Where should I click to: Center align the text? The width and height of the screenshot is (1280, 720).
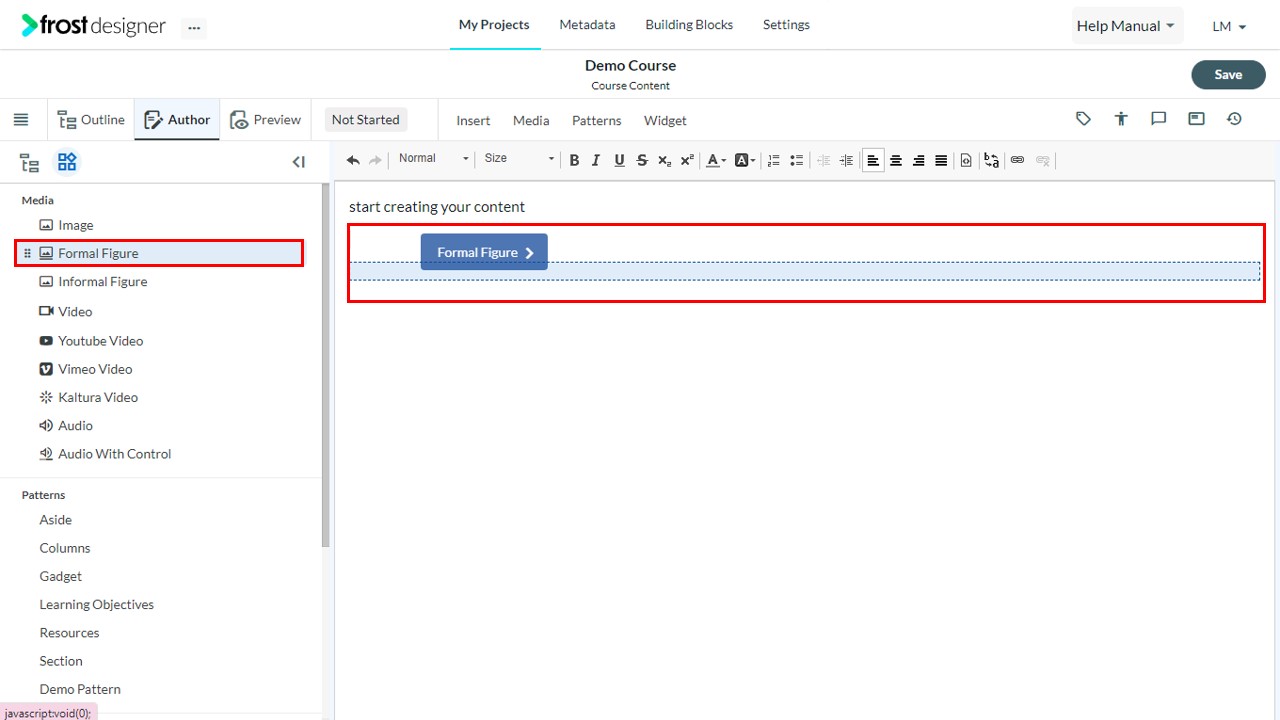896,160
